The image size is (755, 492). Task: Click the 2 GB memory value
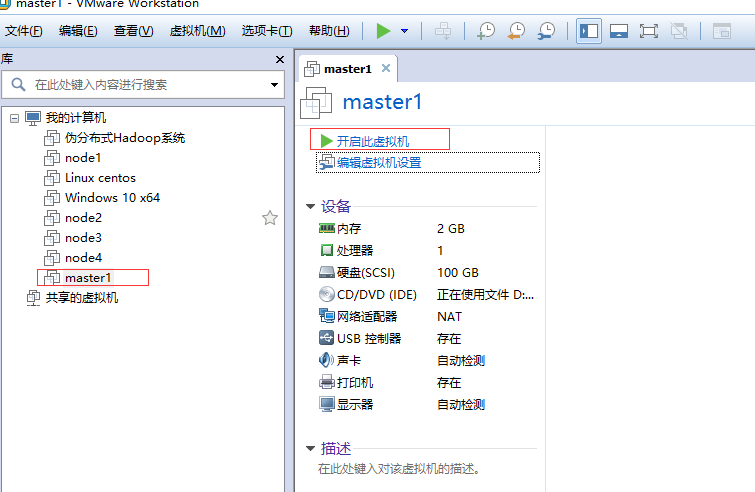[451, 229]
